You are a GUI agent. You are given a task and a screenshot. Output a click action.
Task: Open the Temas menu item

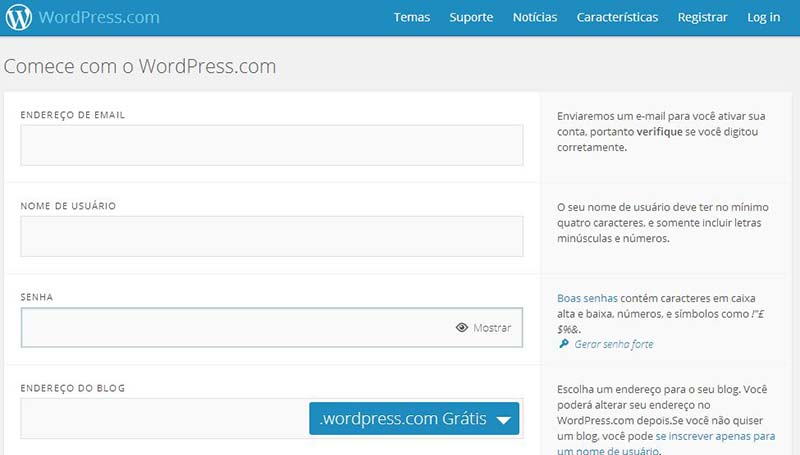pos(412,17)
